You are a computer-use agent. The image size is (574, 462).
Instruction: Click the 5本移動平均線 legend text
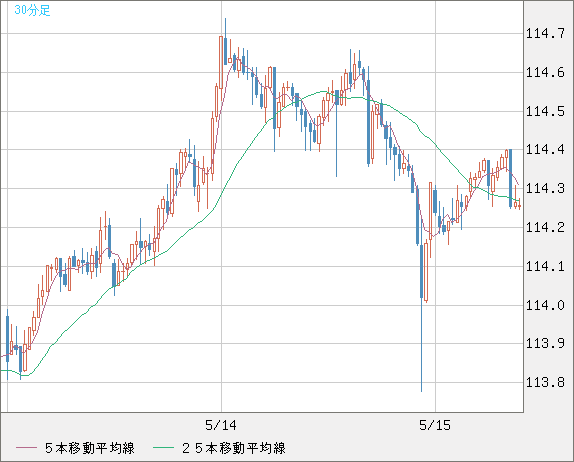pos(90,448)
